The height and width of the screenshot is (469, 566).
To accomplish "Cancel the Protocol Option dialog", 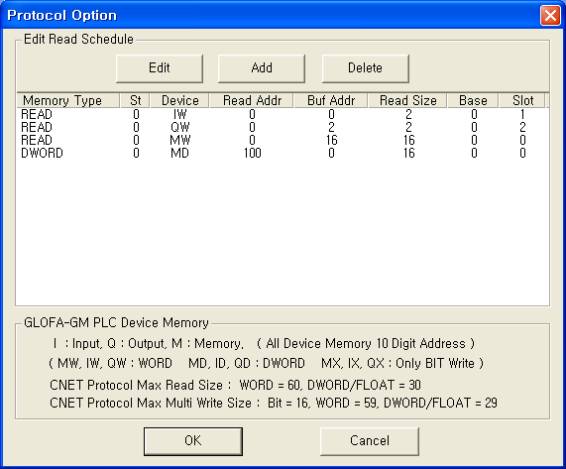I will 369,441.
